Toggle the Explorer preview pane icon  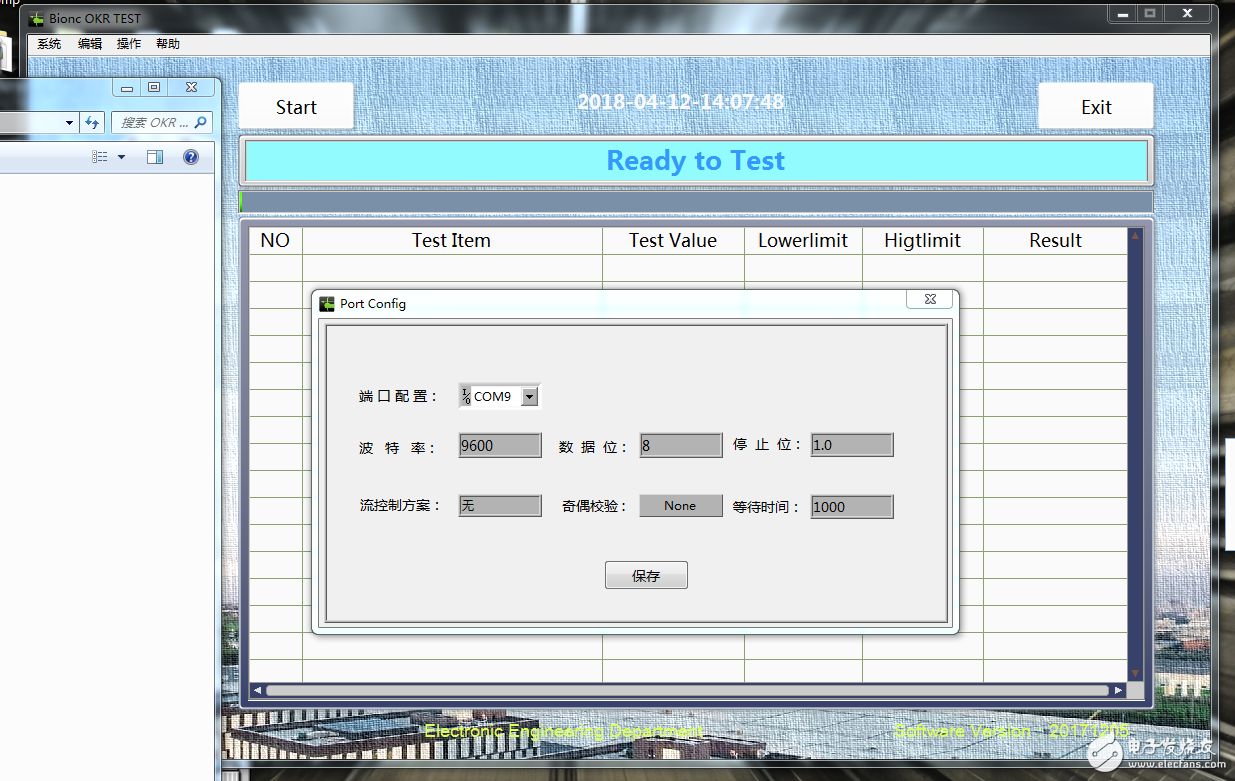click(155, 157)
